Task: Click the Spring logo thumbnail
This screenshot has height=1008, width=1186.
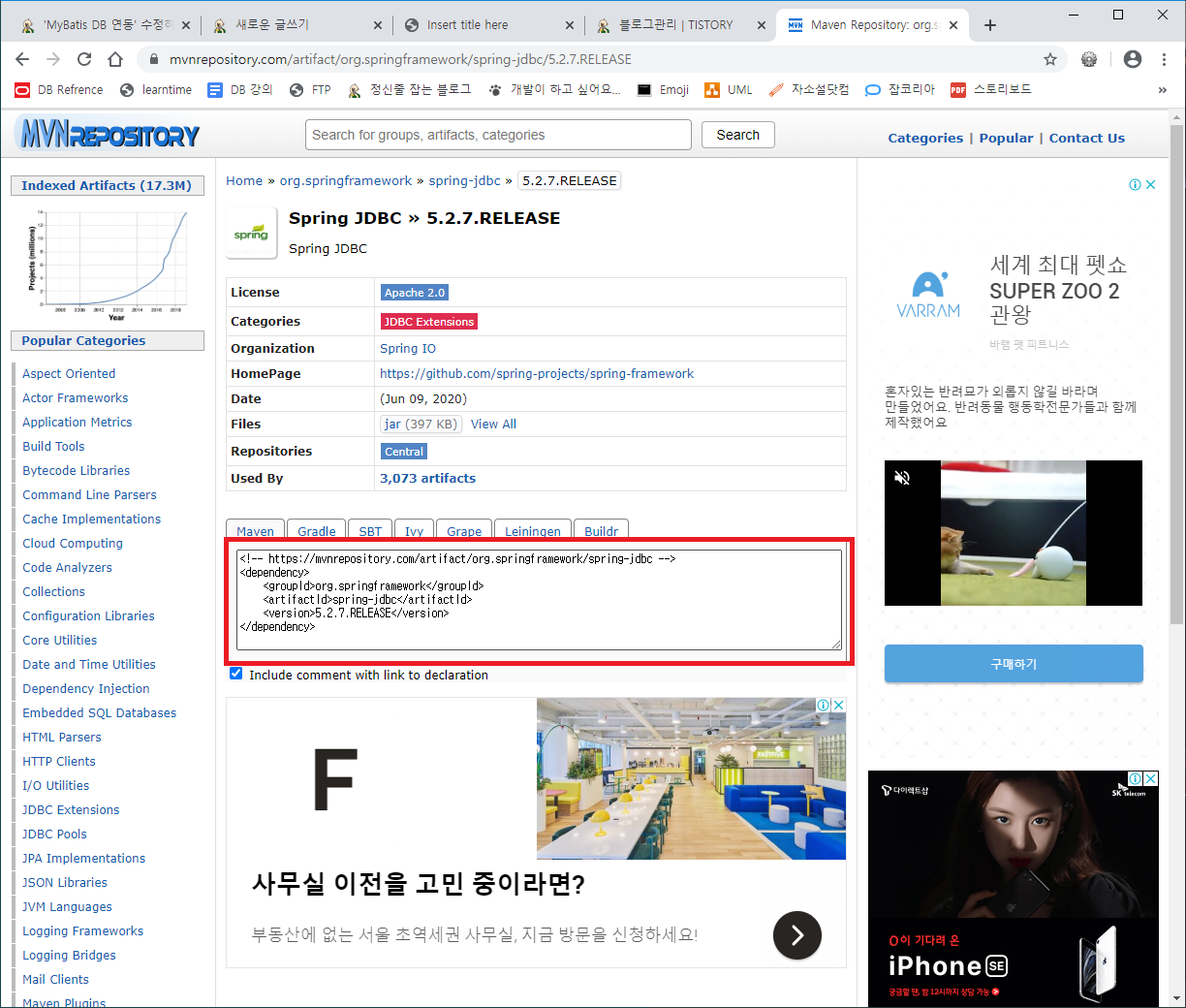Action: point(251,233)
